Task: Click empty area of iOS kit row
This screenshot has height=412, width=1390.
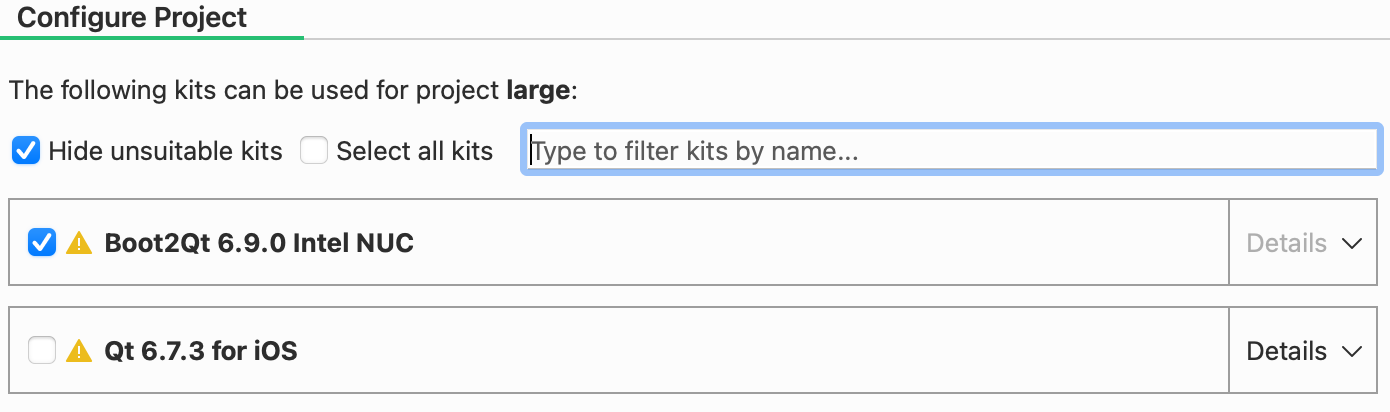Action: 760,351
